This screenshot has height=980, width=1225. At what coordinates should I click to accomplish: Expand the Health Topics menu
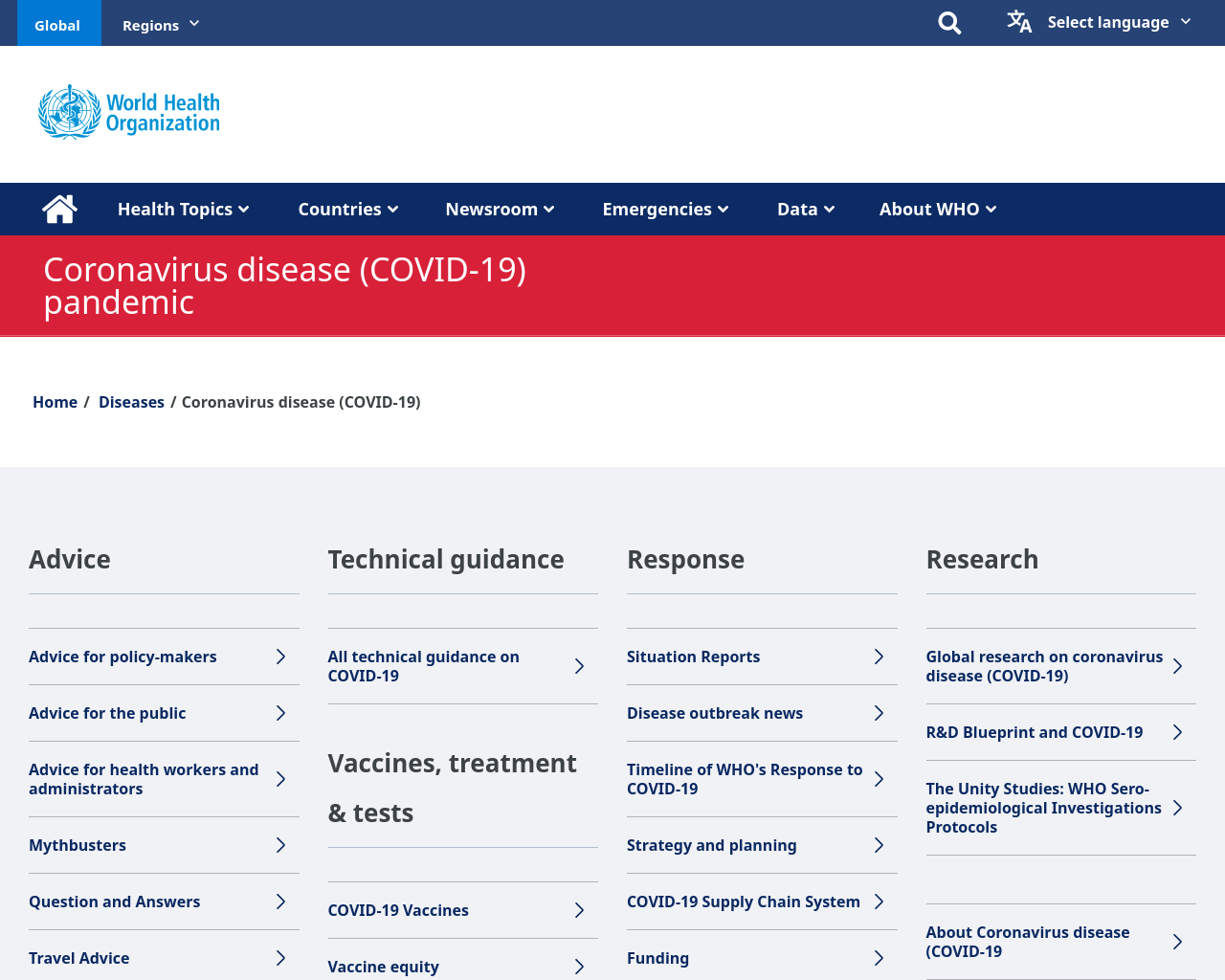click(183, 209)
